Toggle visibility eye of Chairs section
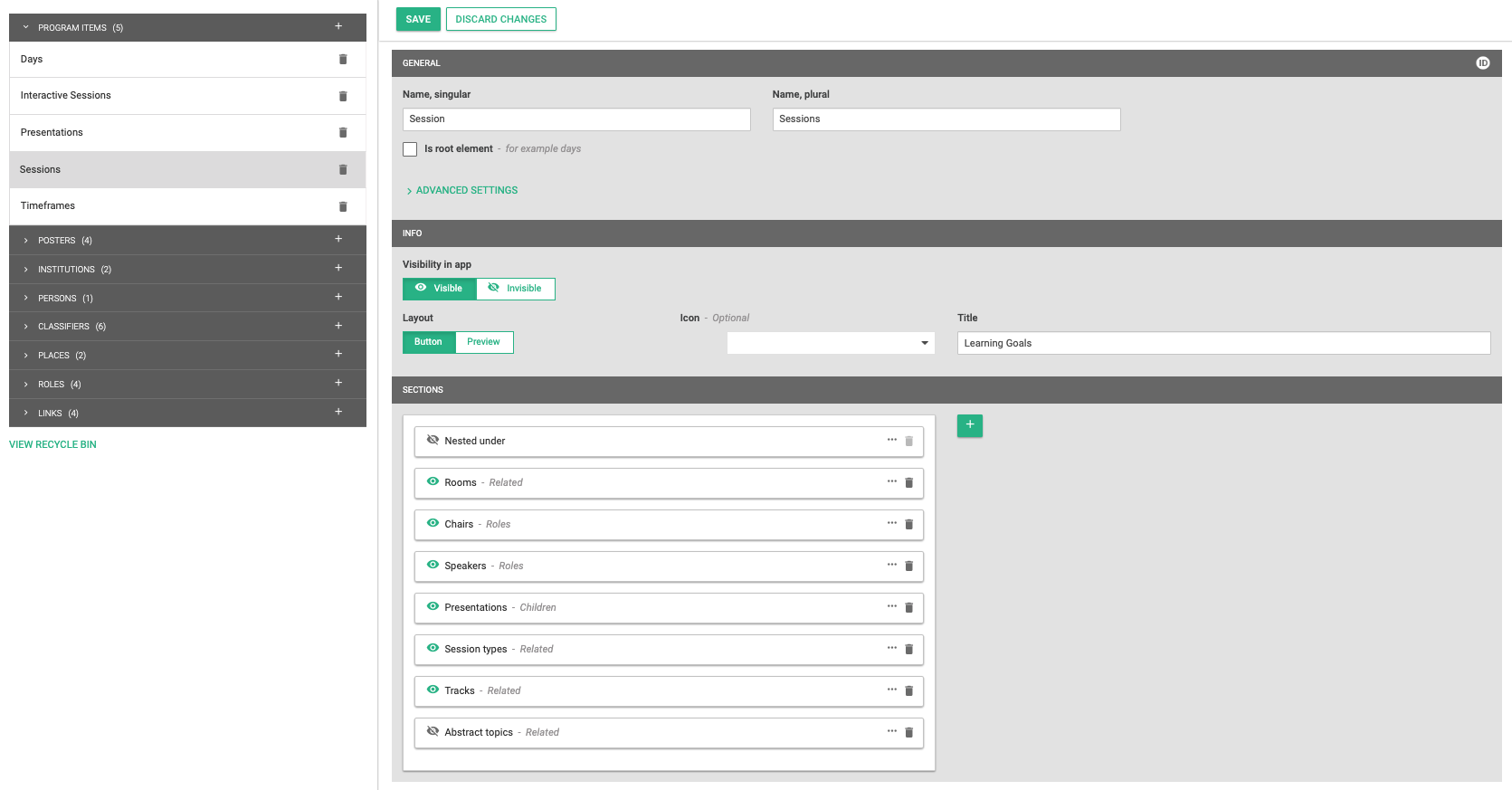 [x=433, y=523]
